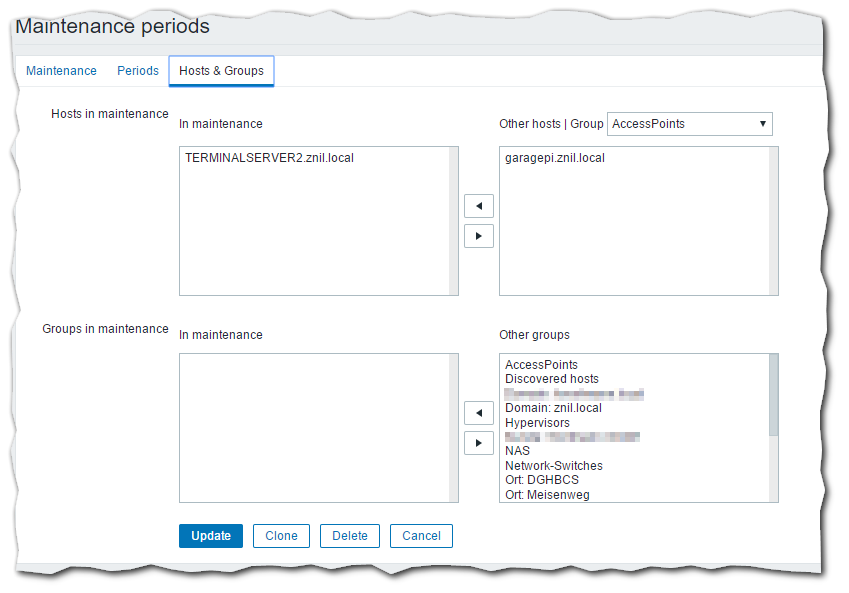The height and width of the screenshot is (593, 849).
Task: Select garagepi.znil.local in other hosts
Action: (555, 158)
